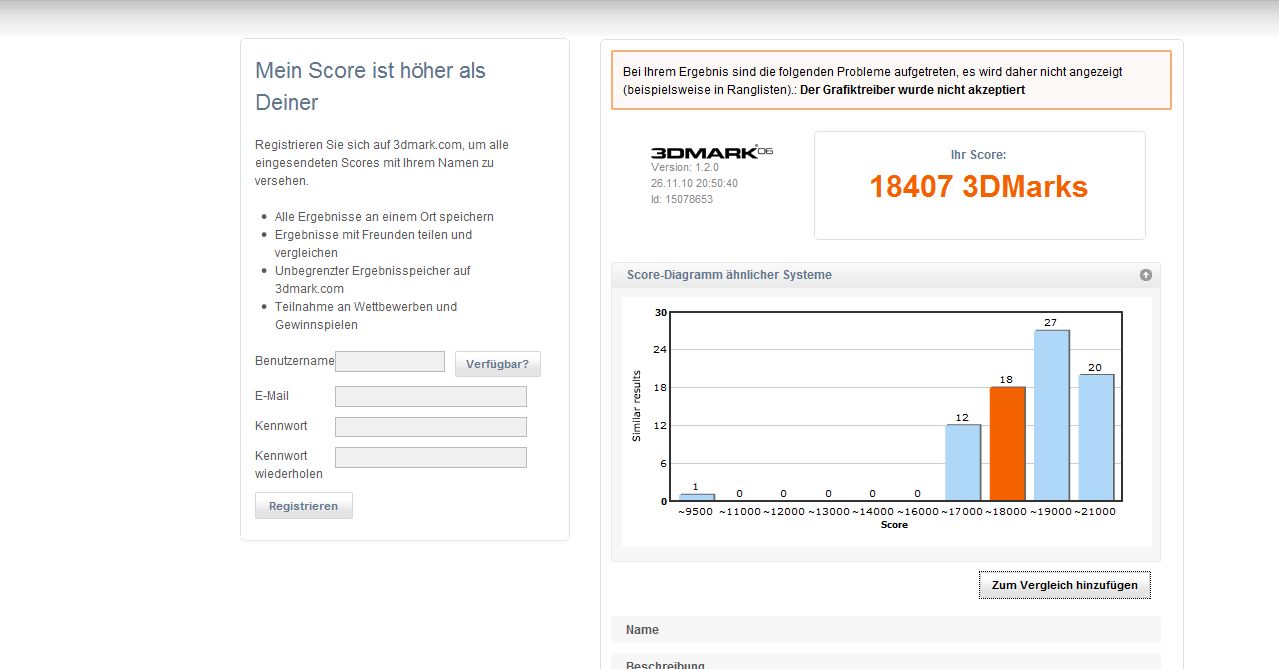Open the Name section header
Viewport: 1279px width, 669px height.
coord(886,630)
